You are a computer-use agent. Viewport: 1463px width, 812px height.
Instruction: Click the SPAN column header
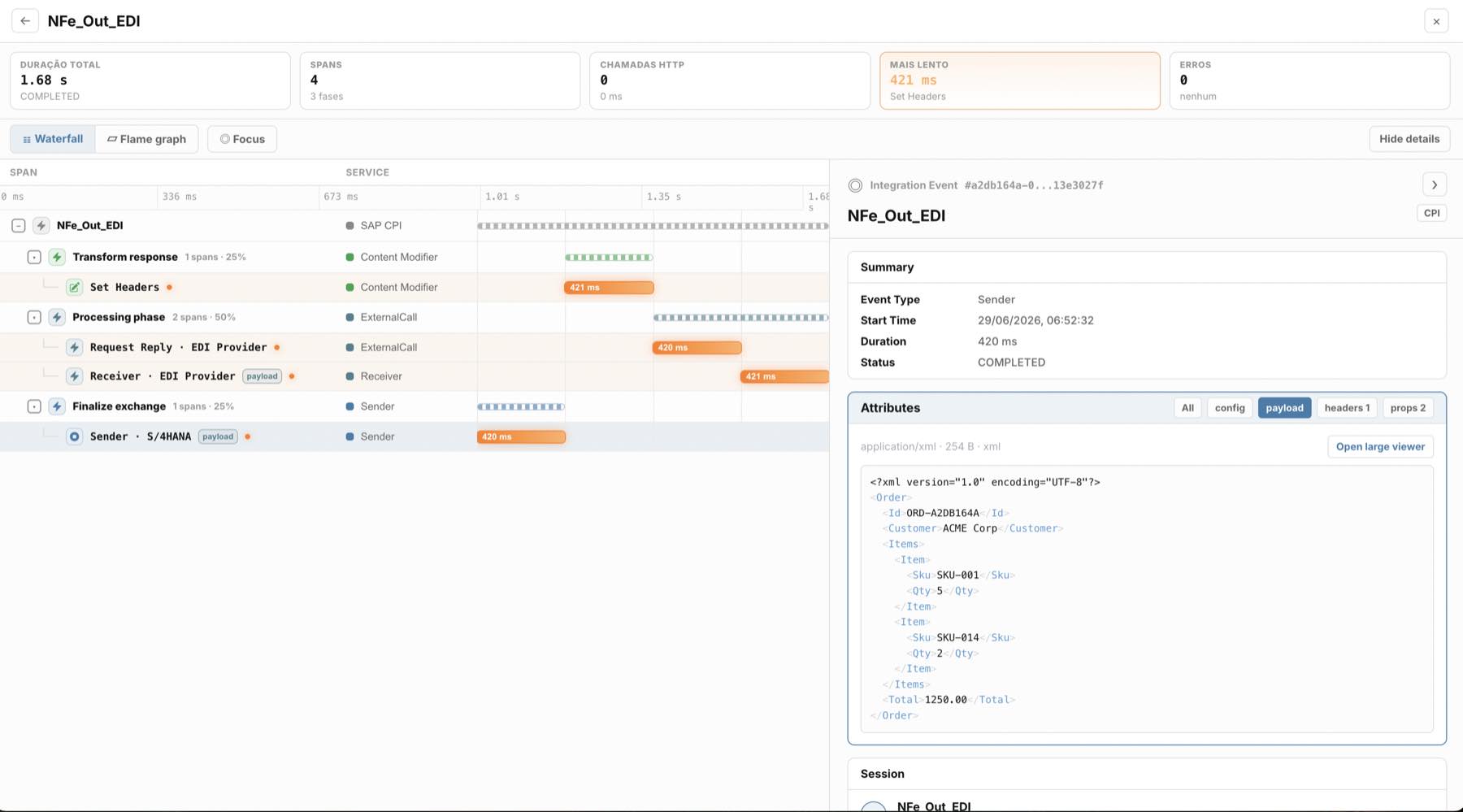click(24, 172)
